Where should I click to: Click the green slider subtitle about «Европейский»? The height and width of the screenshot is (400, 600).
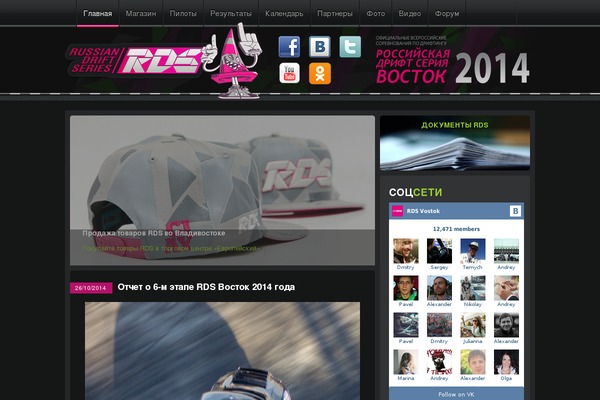coord(171,248)
